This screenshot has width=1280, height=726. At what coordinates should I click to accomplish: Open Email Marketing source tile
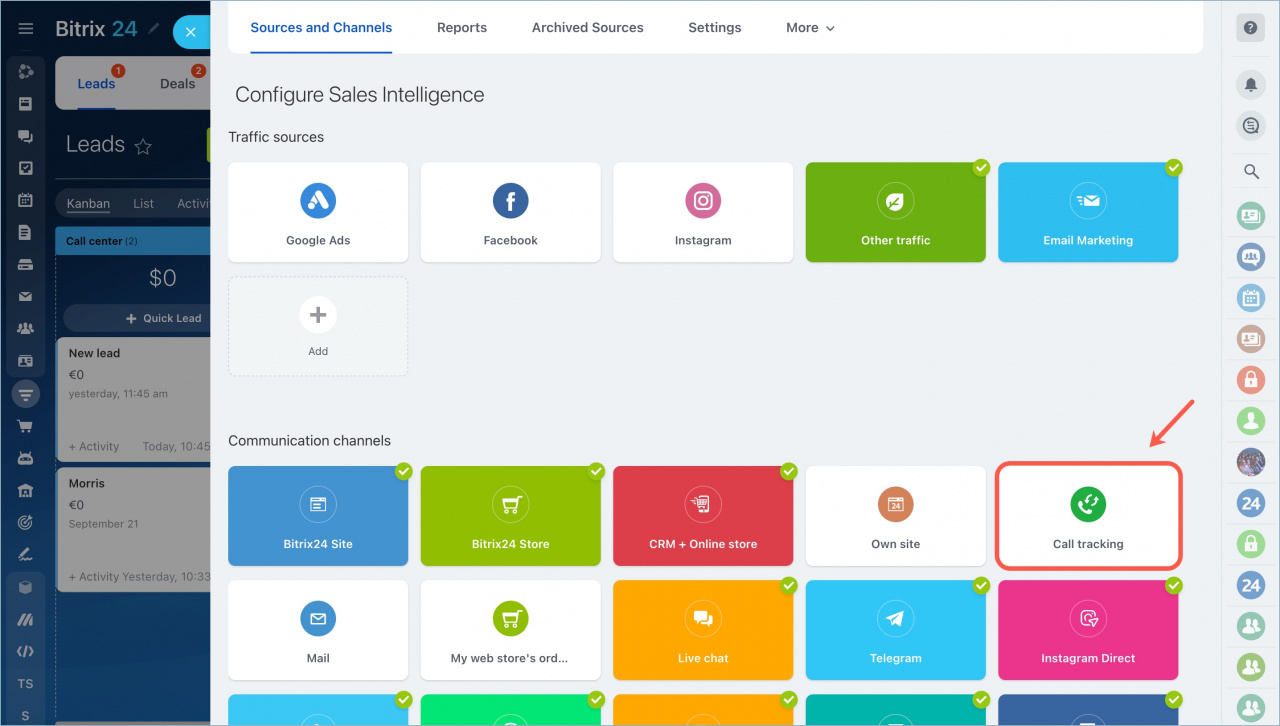[1088, 213]
